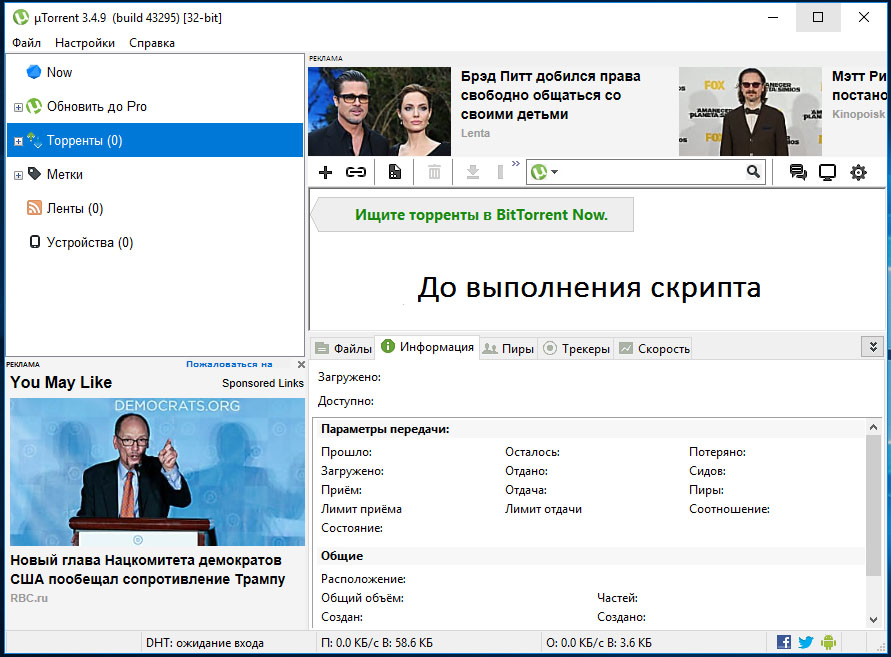Click the magnifier search icon

click(753, 172)
